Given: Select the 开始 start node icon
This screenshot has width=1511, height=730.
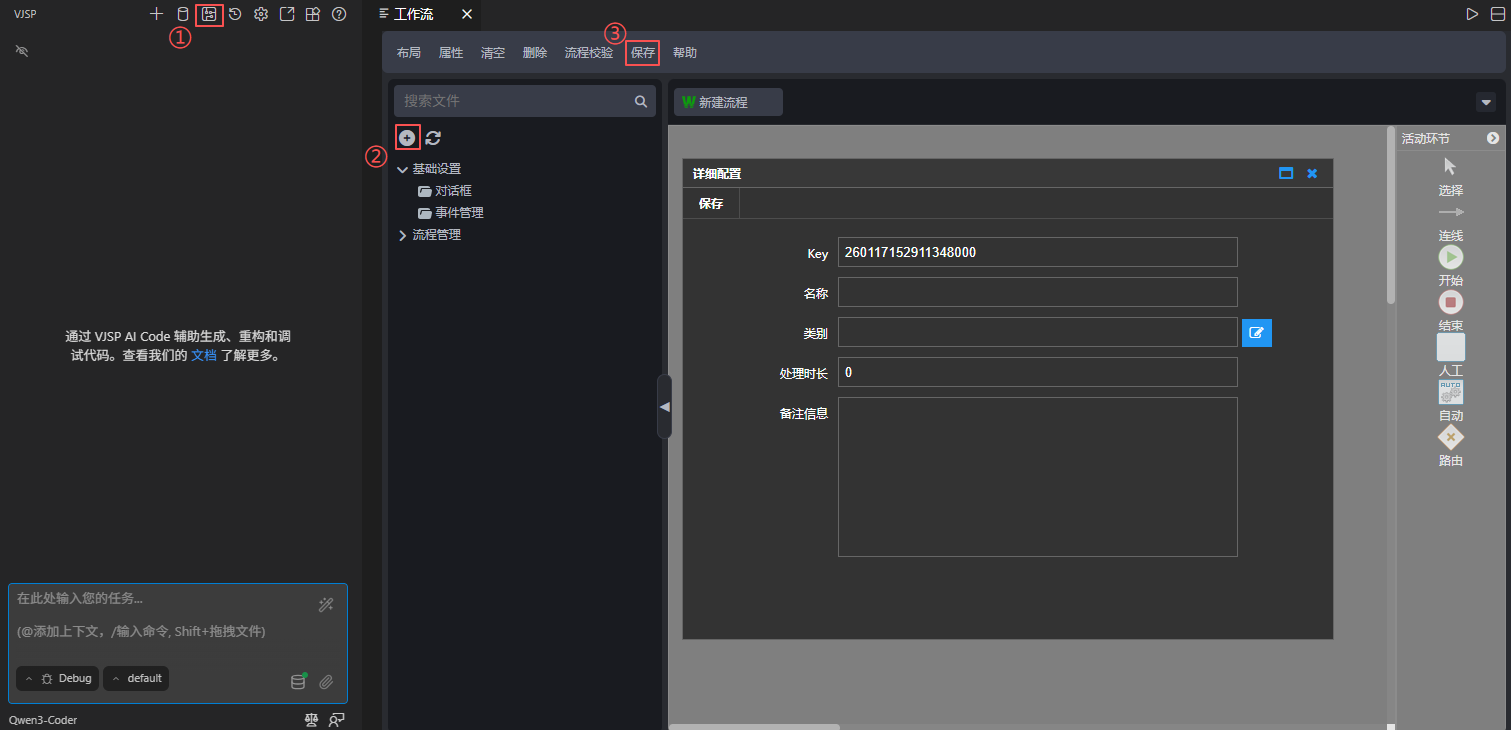Looking at the screenshot, I should coord(1450,257).
